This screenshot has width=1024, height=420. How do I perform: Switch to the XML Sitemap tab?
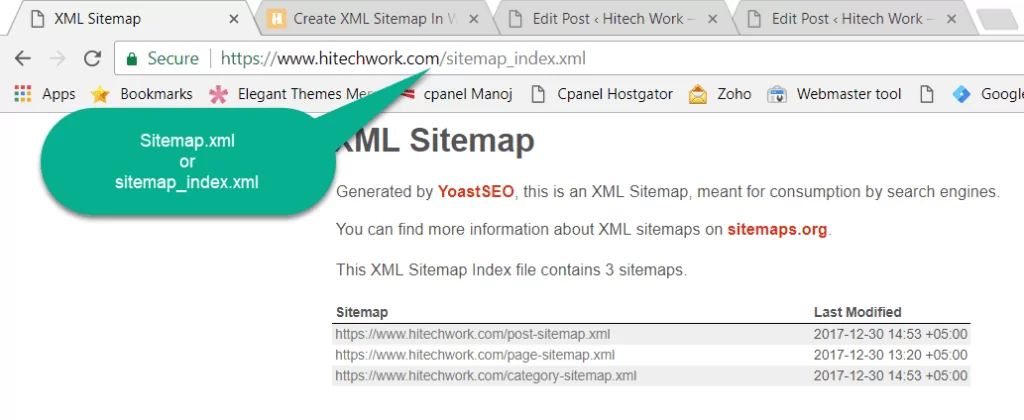131,19
